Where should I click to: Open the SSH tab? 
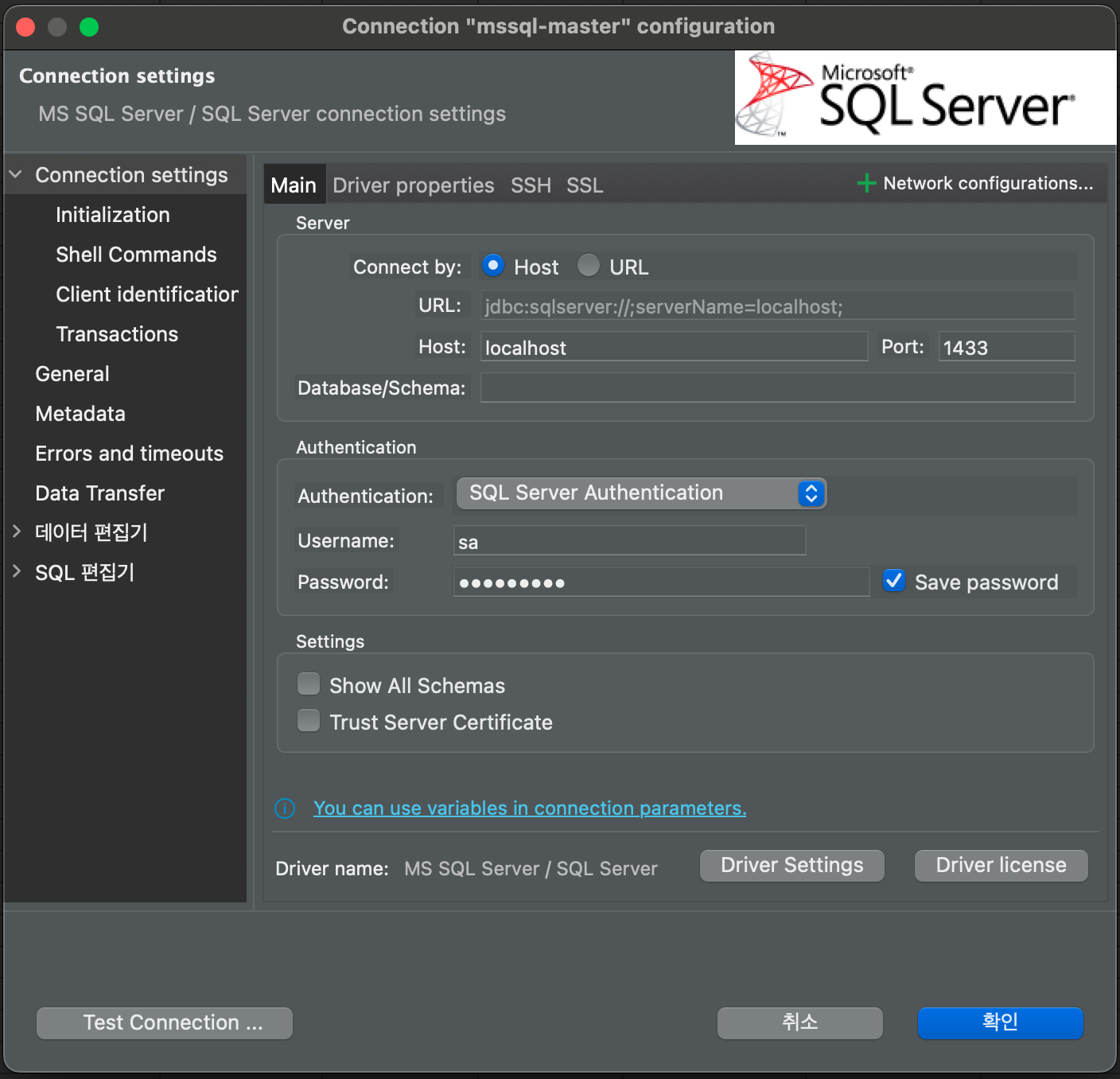pyautogui.click(x=531, y=185)
